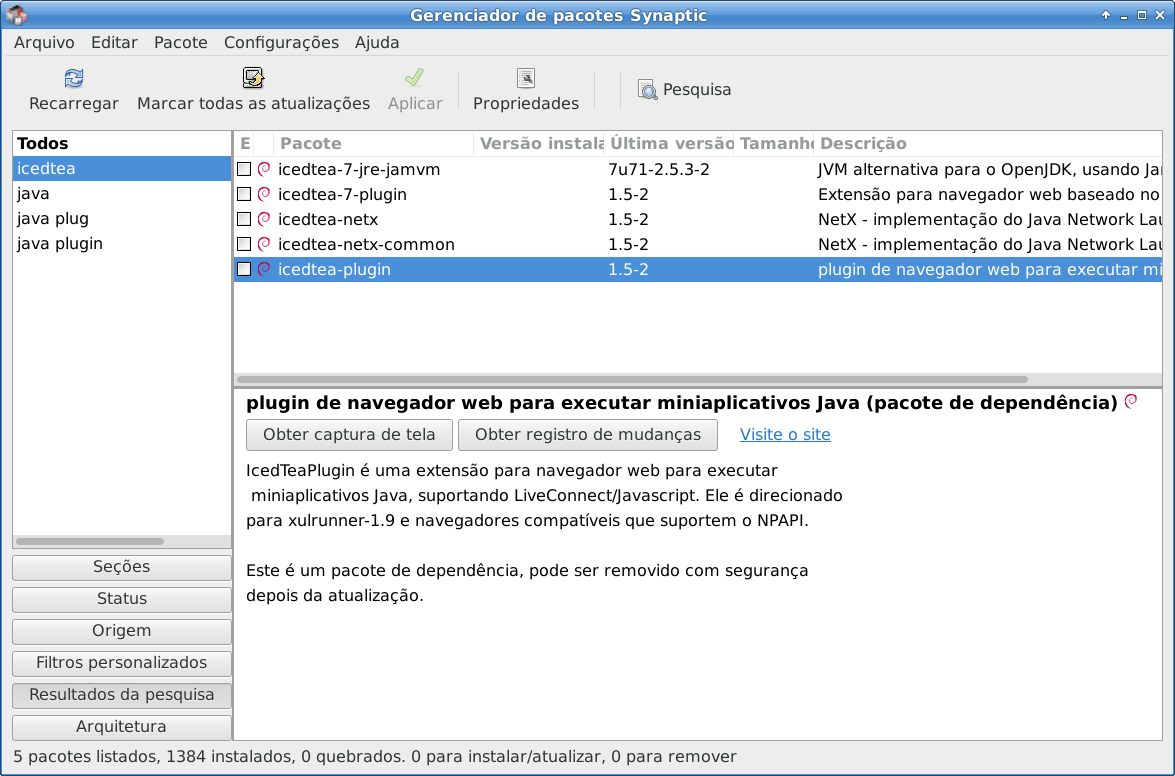The width and height of the screenshot is (1175, 776).
Task: Click Debian swirl beside the description heading
Action: [1131, 401]
